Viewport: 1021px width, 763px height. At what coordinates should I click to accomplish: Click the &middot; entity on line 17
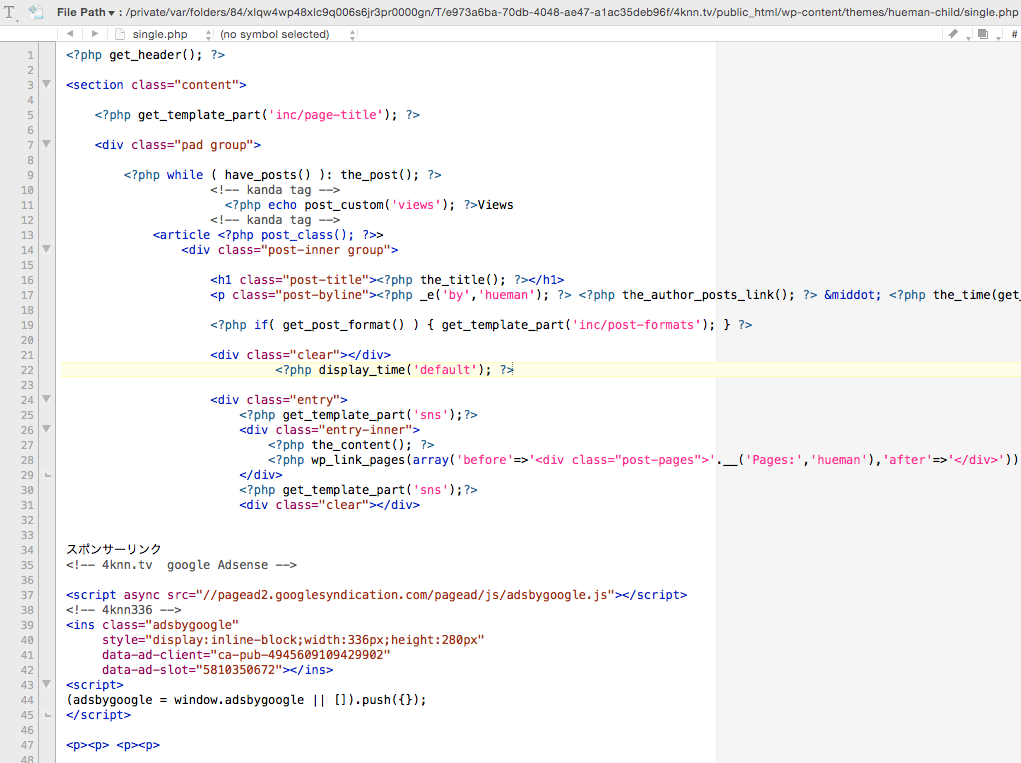point(852,295)
